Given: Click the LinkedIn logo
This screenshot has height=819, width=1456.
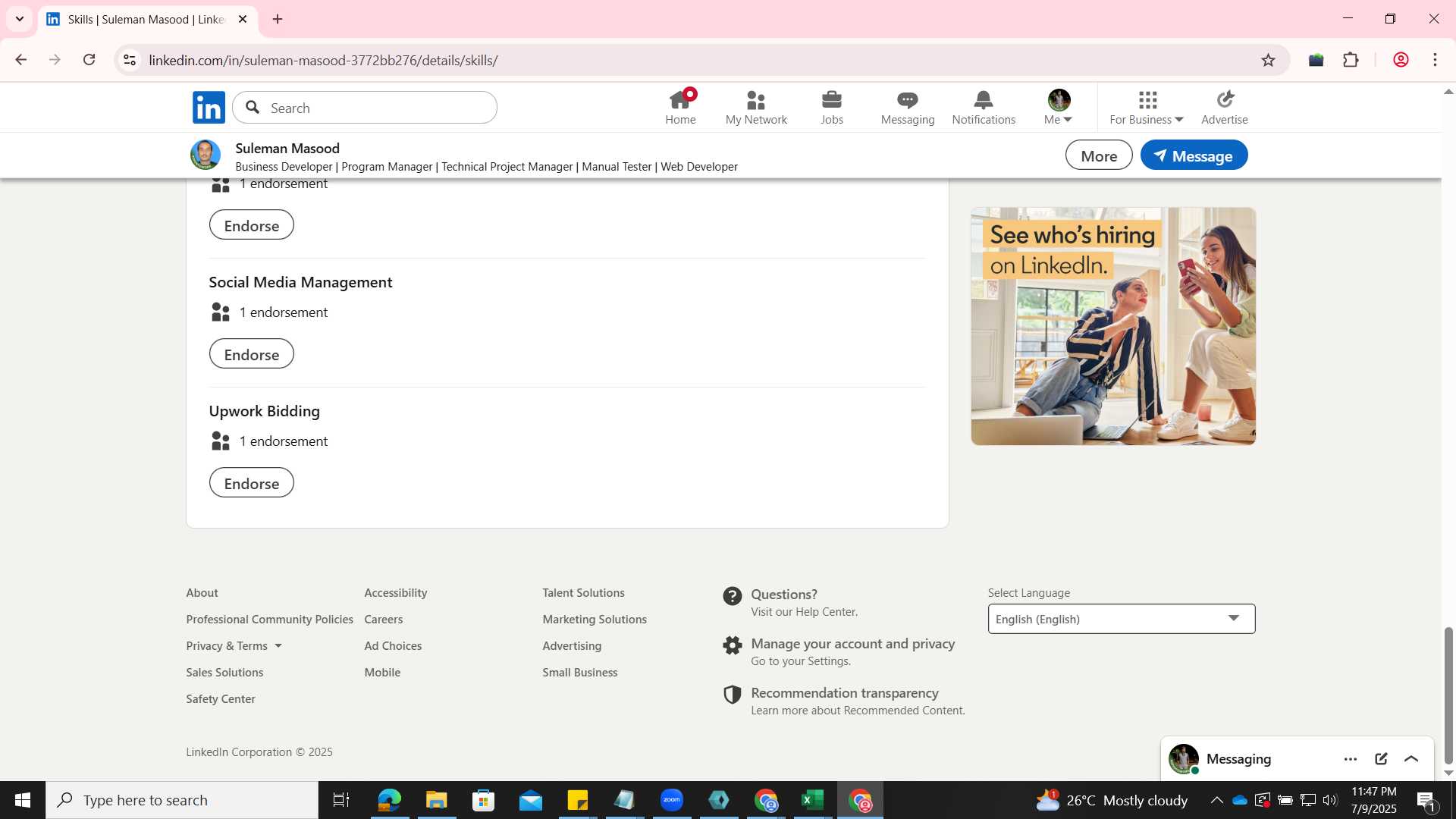Looking at the screenshot, I should coord(209,108).
